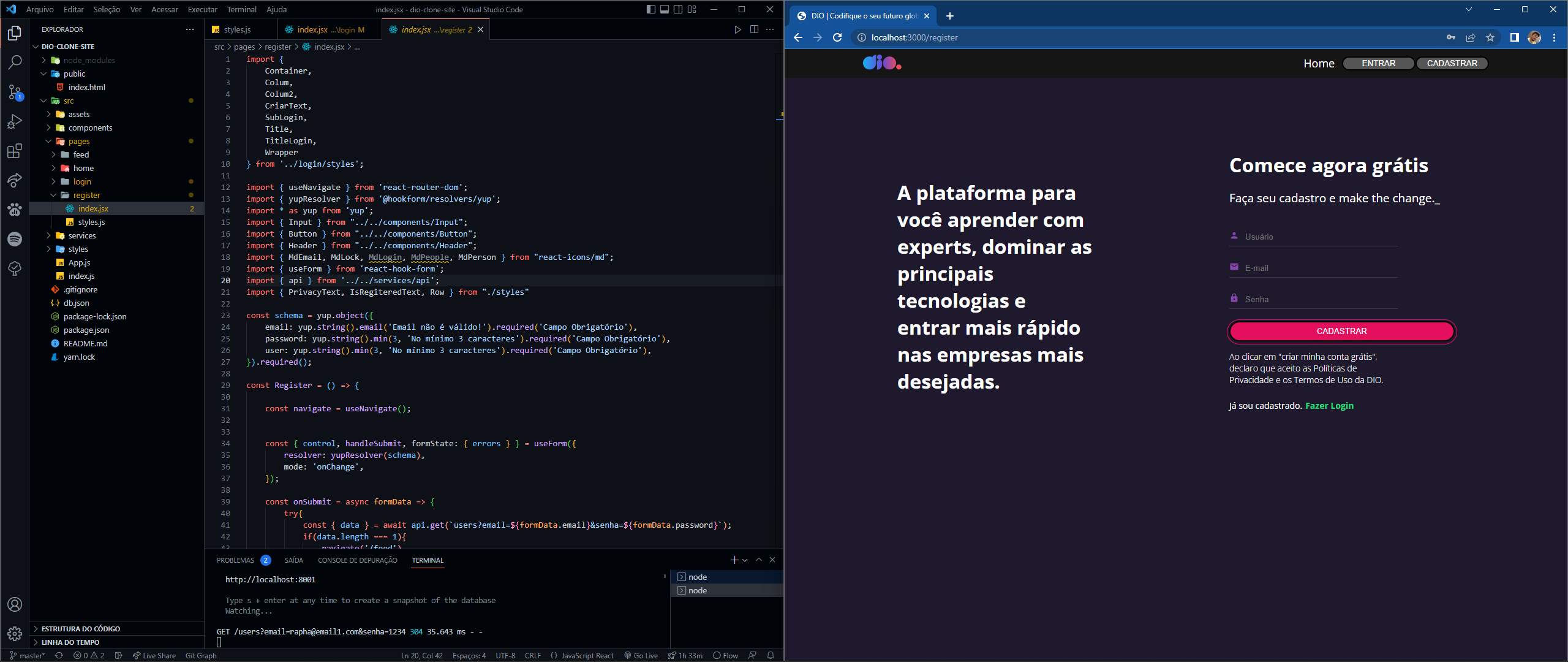Screen dimensions: 1568x662
Task: Open the Terminal menu
Action: click(241, 9)
